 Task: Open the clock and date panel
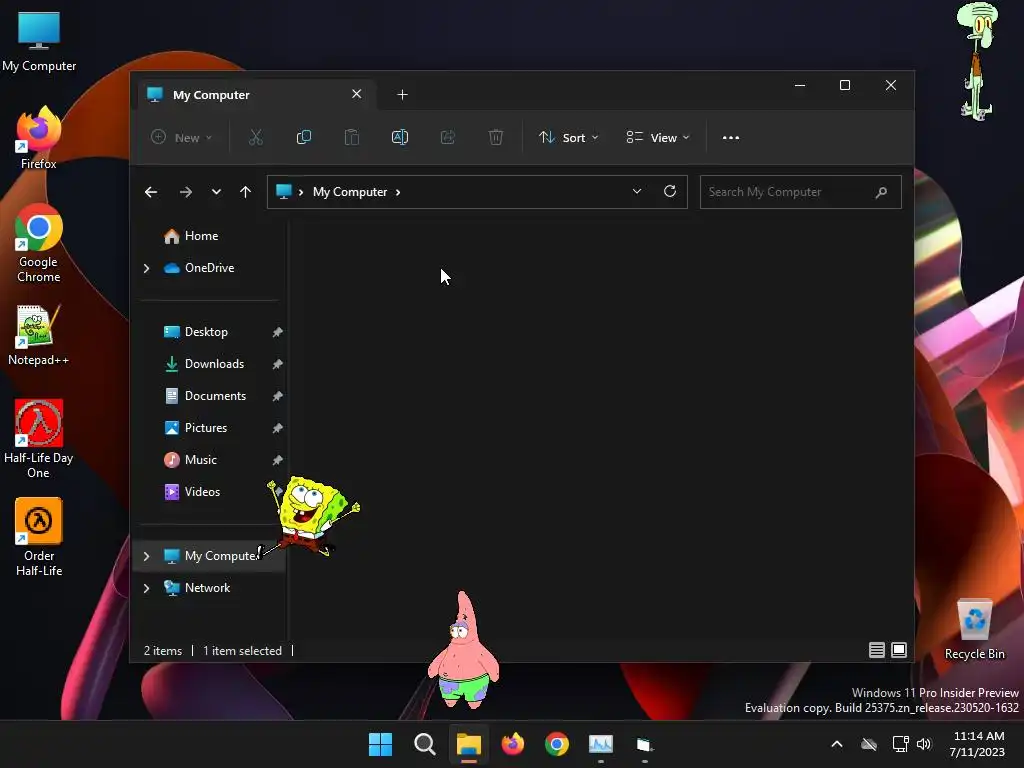978,744
